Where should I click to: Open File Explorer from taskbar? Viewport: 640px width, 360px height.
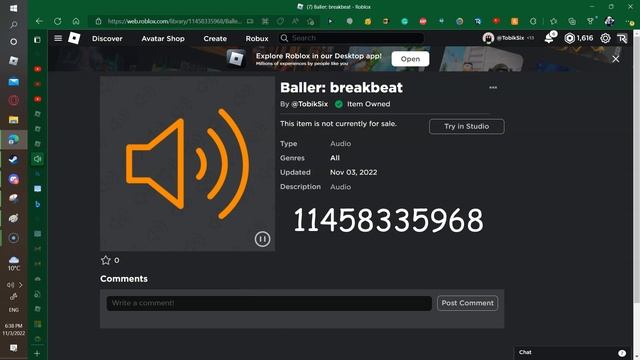click(x=13, y=120)
